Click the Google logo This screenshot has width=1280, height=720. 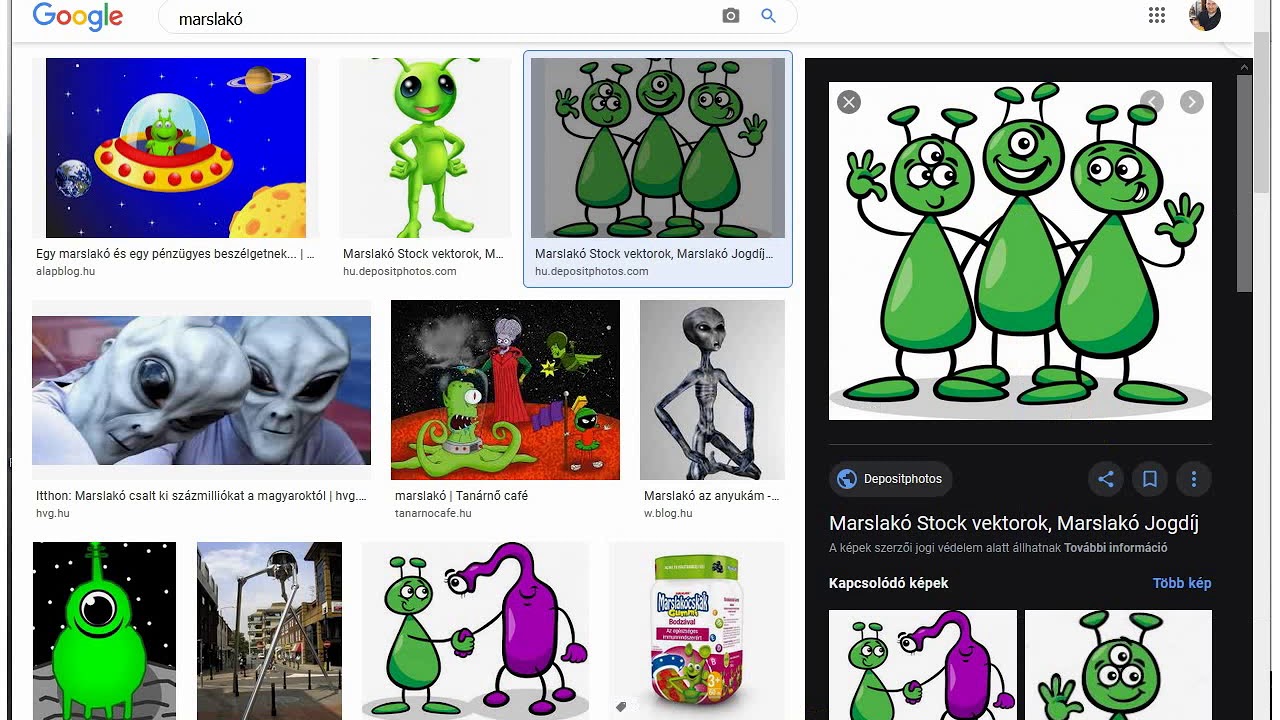click(78, 17)
